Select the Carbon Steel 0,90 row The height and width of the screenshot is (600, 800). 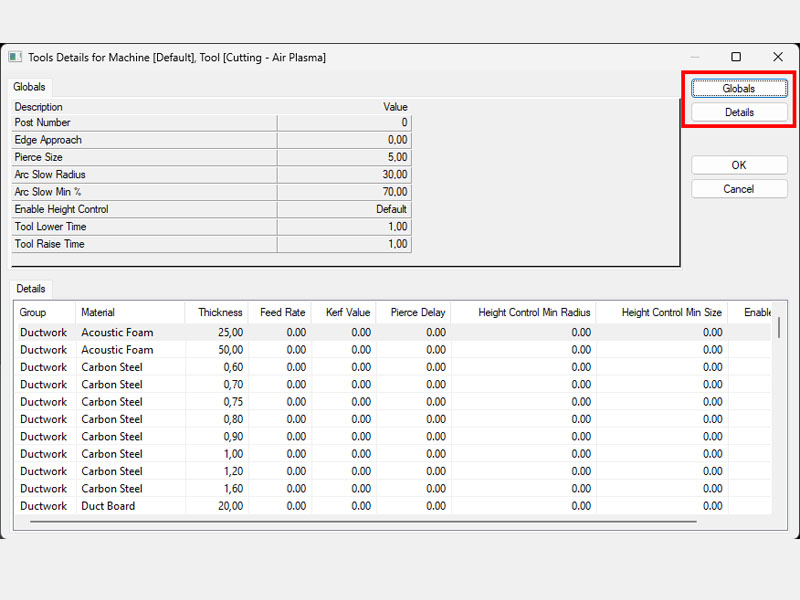click(394, 437)
